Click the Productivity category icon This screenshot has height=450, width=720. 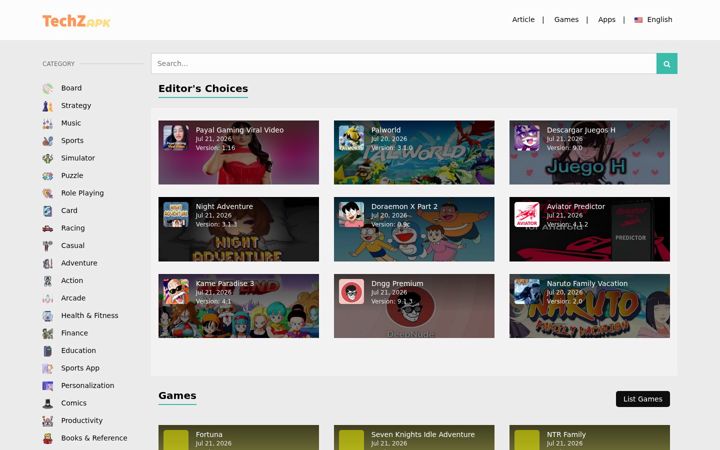point(48,421)
